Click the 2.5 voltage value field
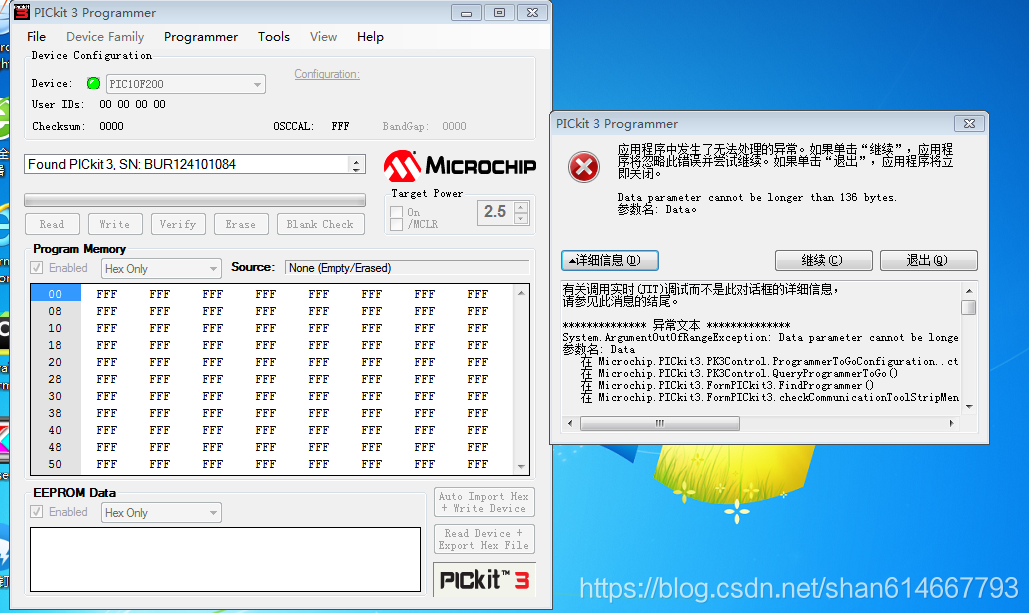 (495, 212)
